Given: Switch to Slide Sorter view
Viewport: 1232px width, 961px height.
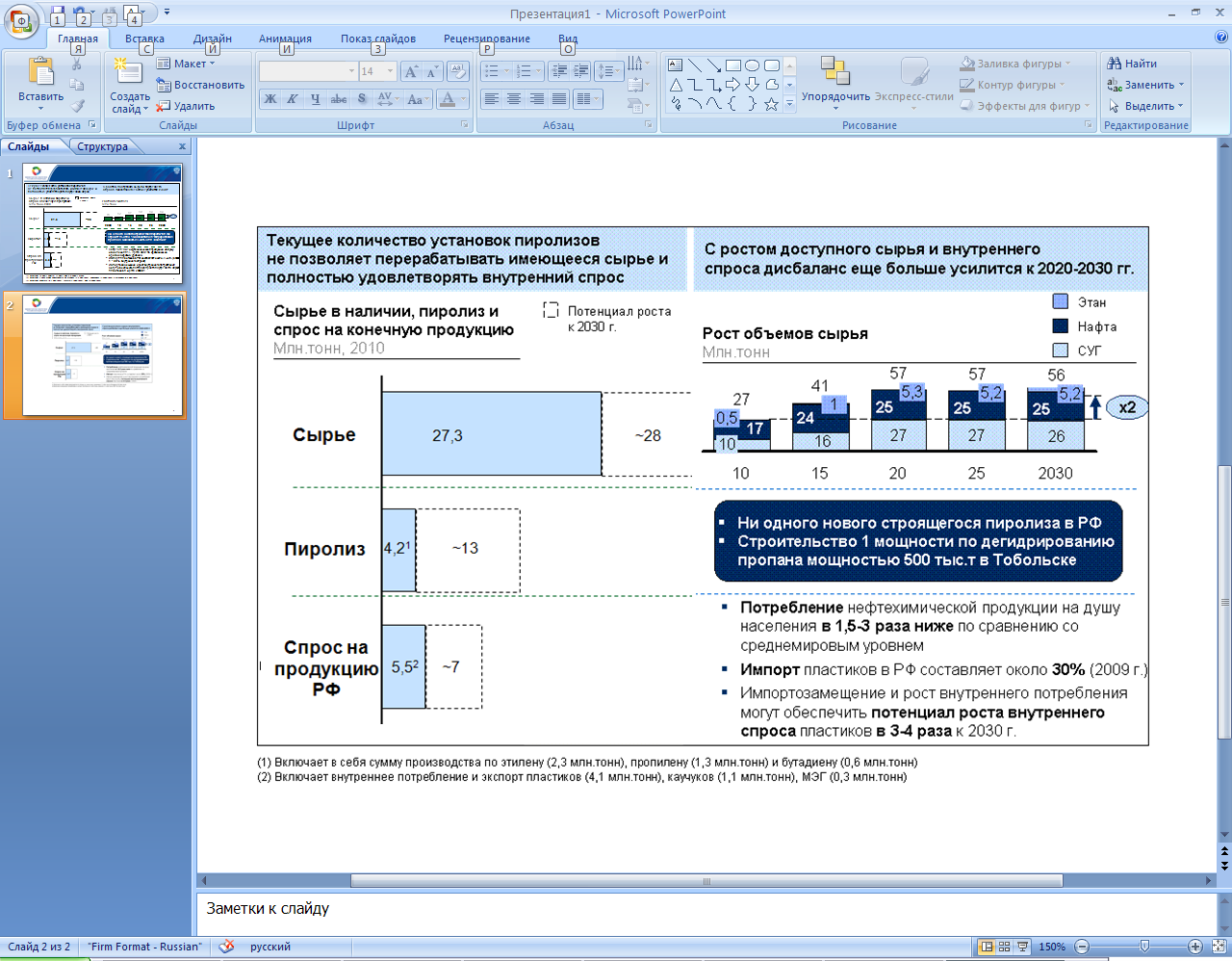Looking at the screenshot, I should (x=1004, y=947).
